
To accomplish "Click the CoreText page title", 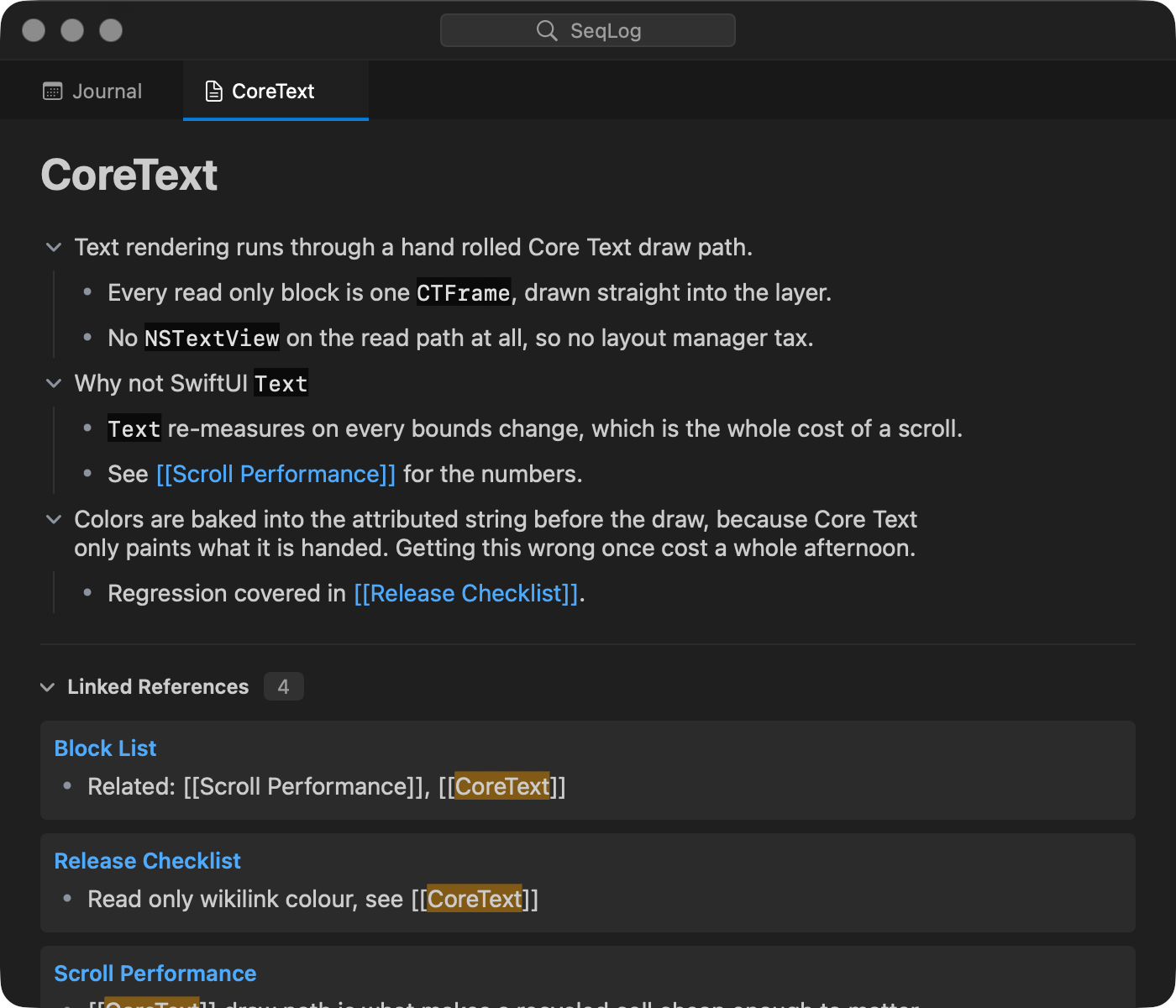I will click(129, 175).
